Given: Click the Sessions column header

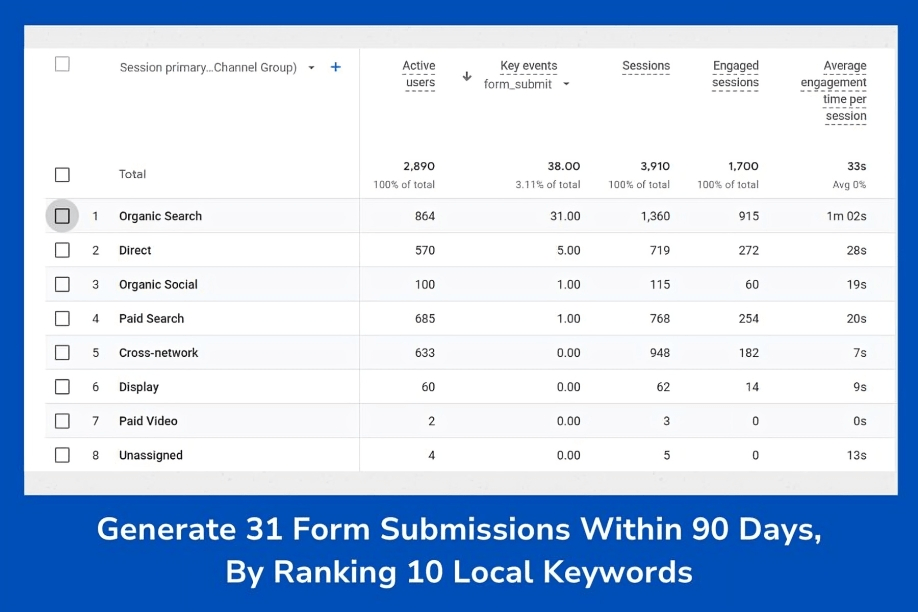Looking at the screenshot, I should 646,66.
